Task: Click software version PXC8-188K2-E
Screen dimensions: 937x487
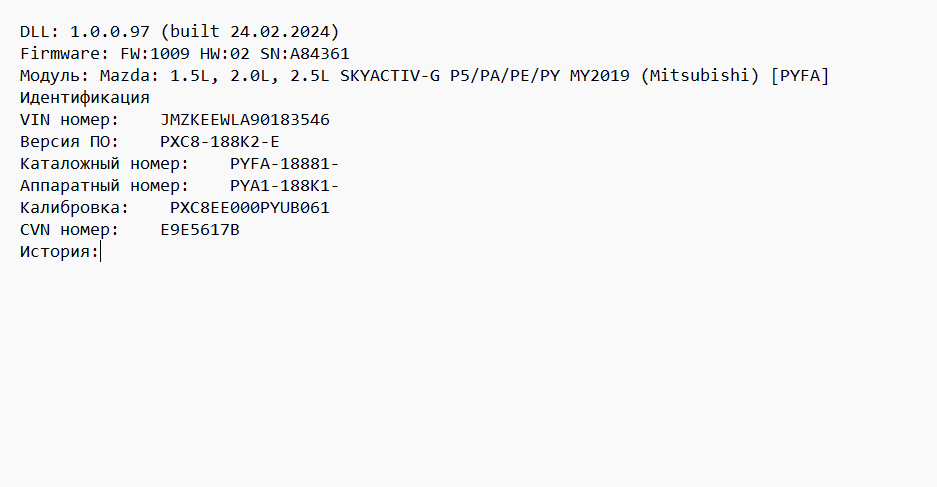Action: click(220, 142)
